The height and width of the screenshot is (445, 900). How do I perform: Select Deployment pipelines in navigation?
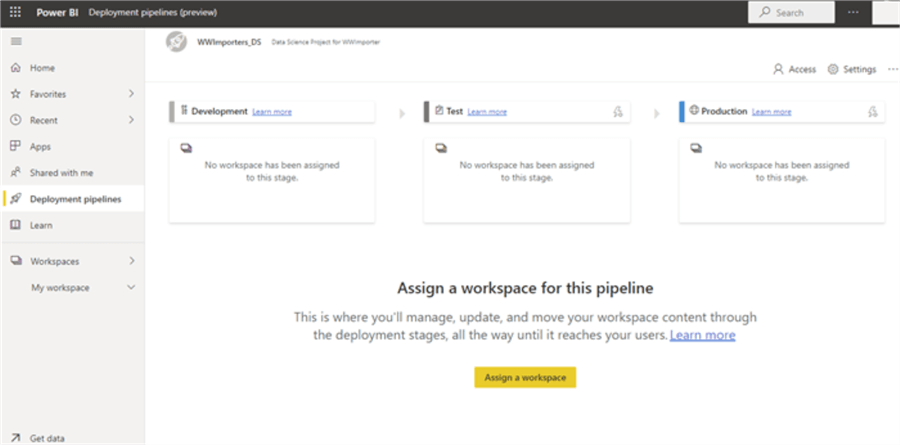75,199
